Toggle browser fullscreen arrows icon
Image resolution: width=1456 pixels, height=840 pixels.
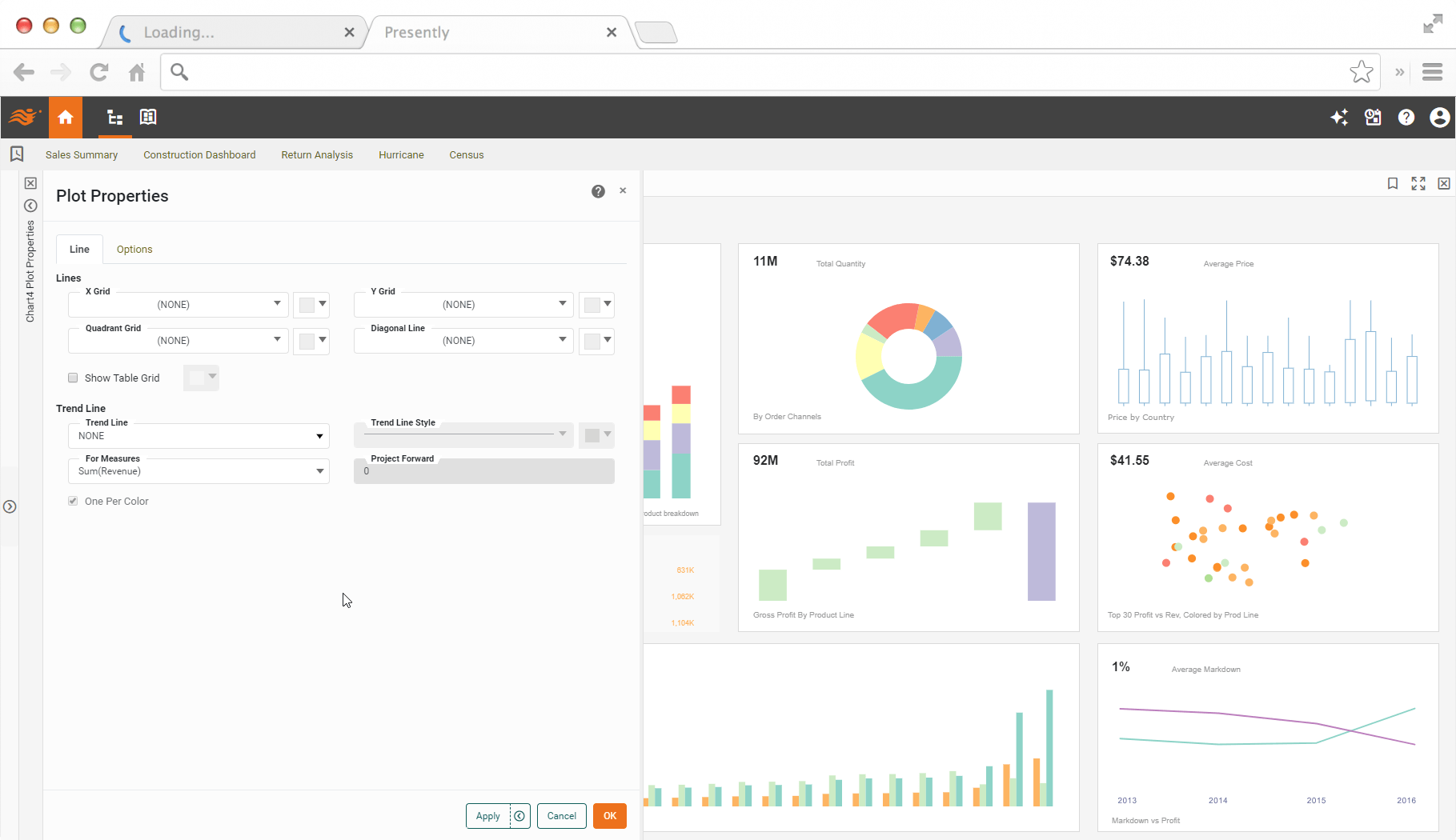pos(1433,24)
